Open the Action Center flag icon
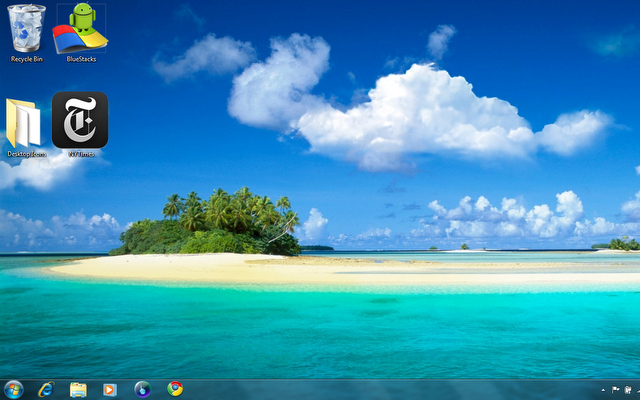Screen dimensions: 640x400 (x=615, y=390)
